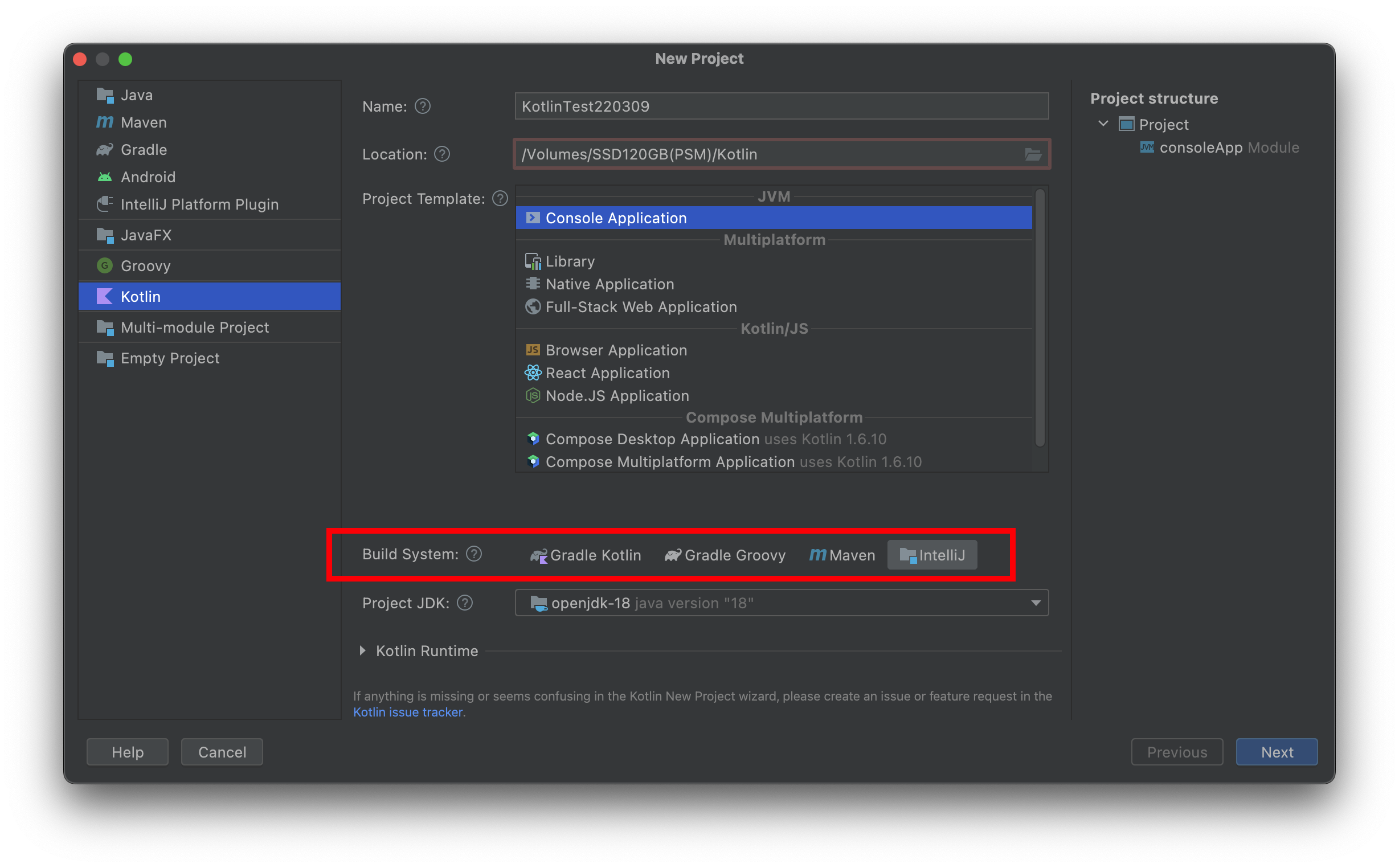
Task: Choose Gradle Groovy build system
Action: click(x=725, y=555)
